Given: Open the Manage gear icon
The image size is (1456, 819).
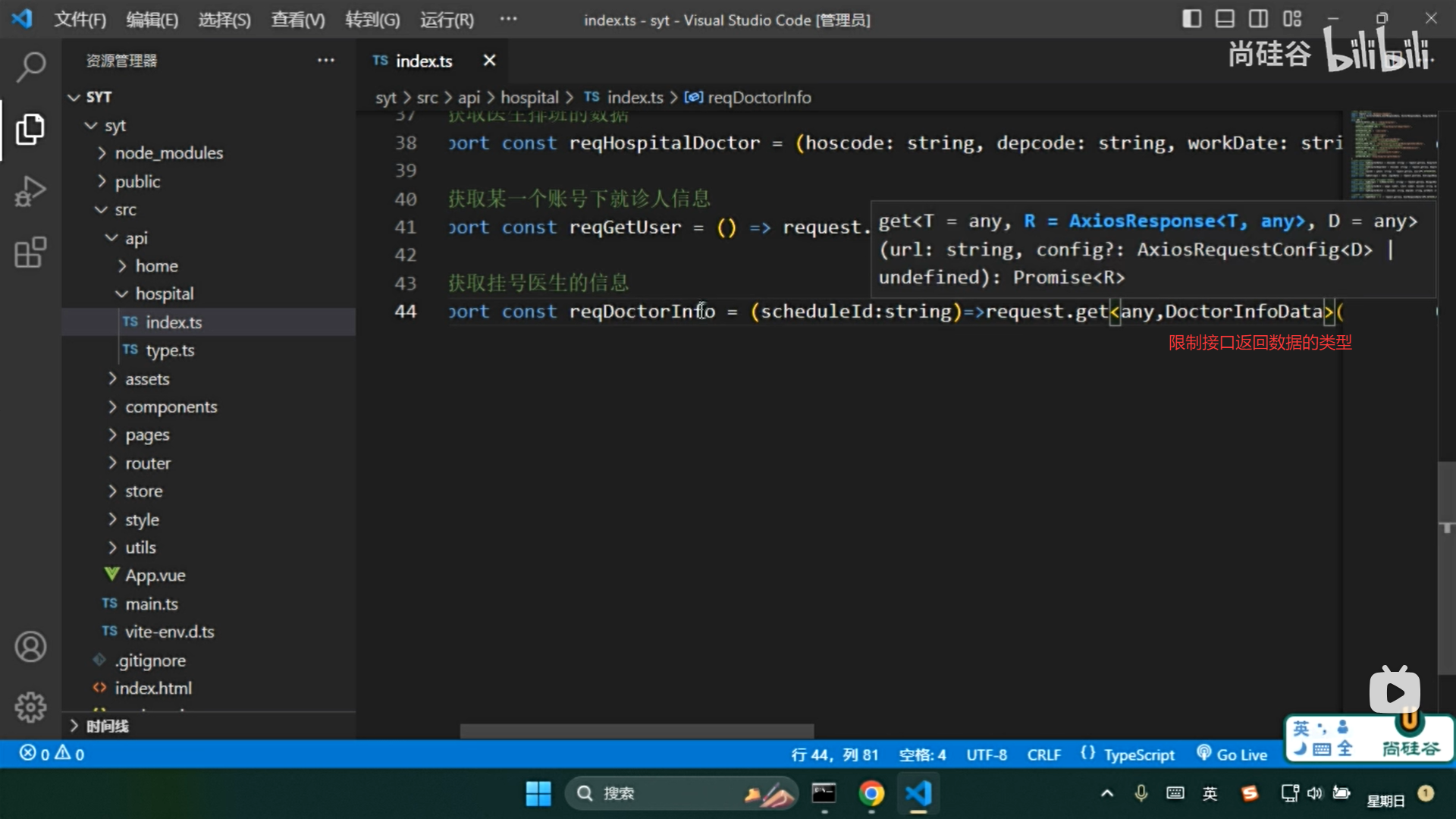Looking at the screenshot, I should [x=30, y=707].
